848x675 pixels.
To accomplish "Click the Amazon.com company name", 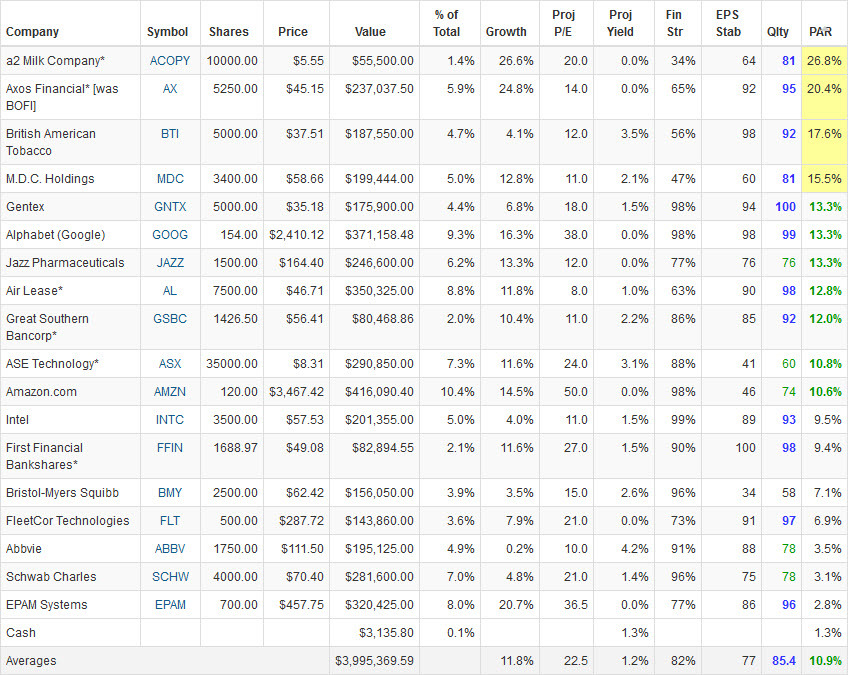I will pyautogui.click(x=41, y=392).
